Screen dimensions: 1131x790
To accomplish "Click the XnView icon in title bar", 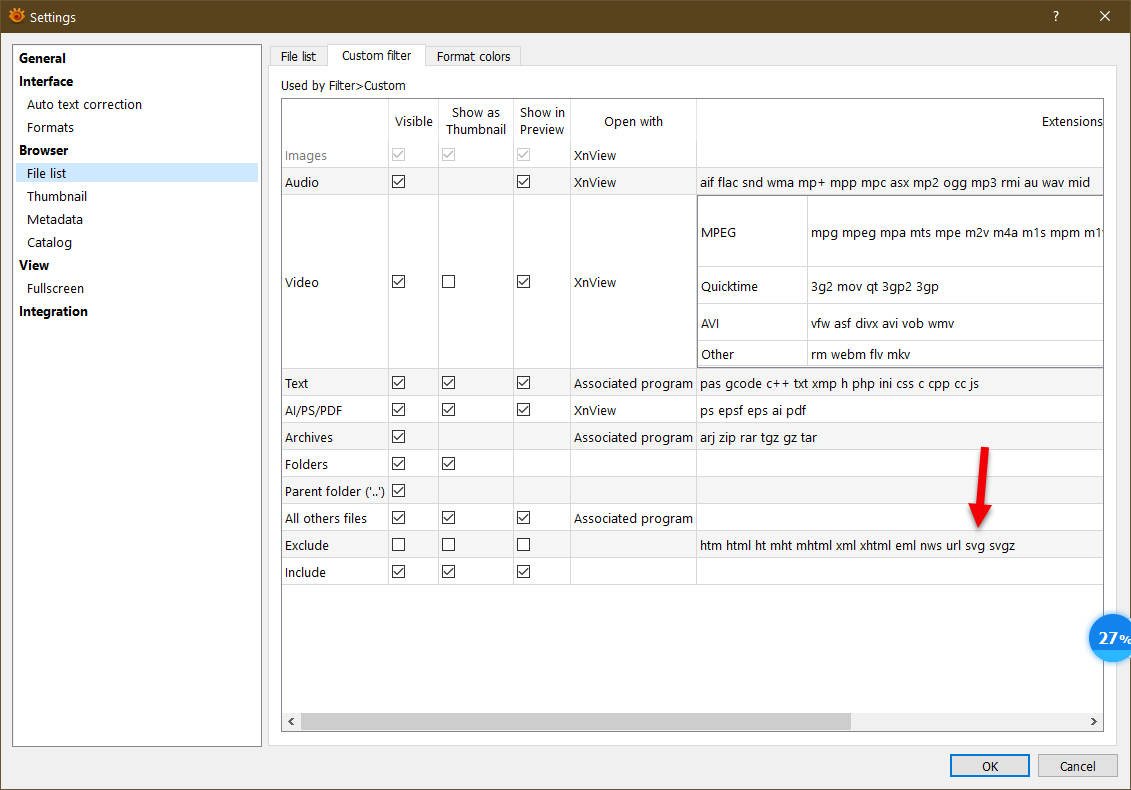I will (16, 17).
